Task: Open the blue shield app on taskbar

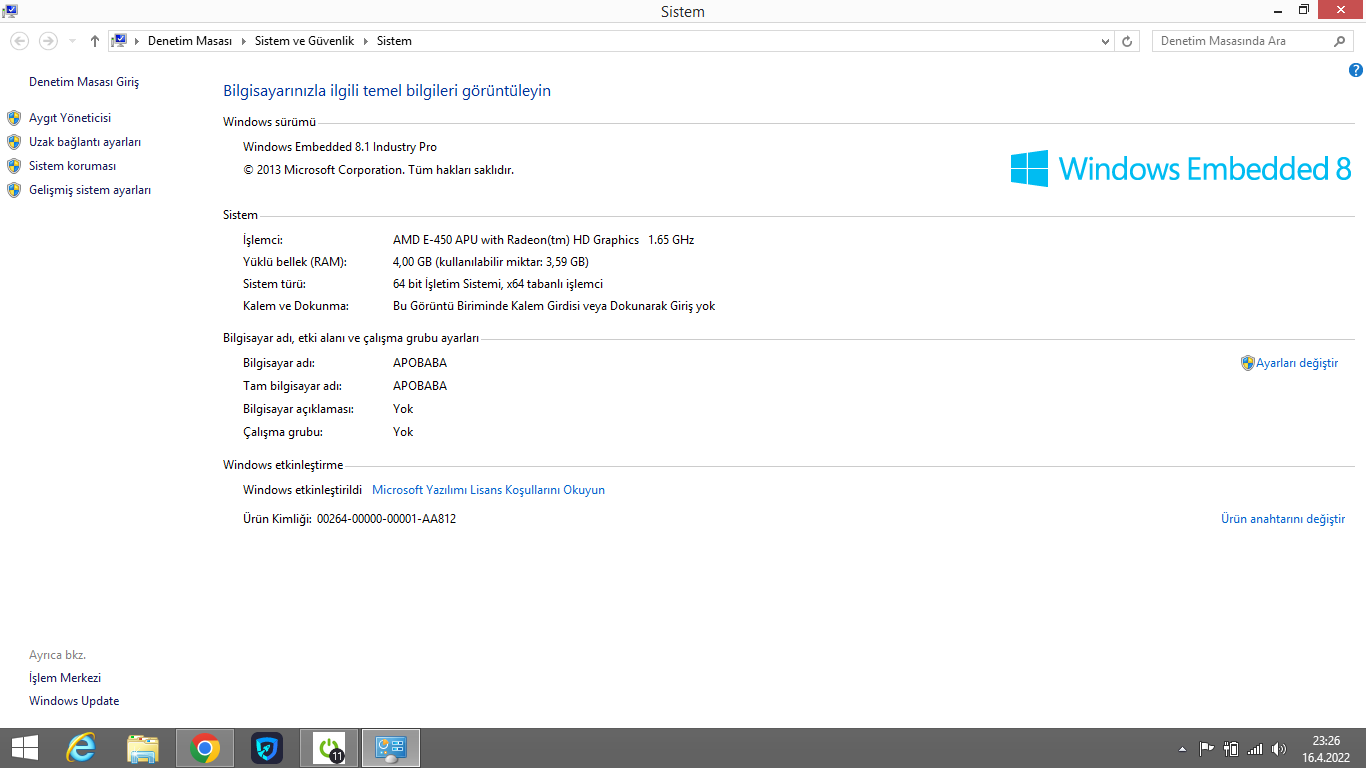Action: (x=267, y=748)
